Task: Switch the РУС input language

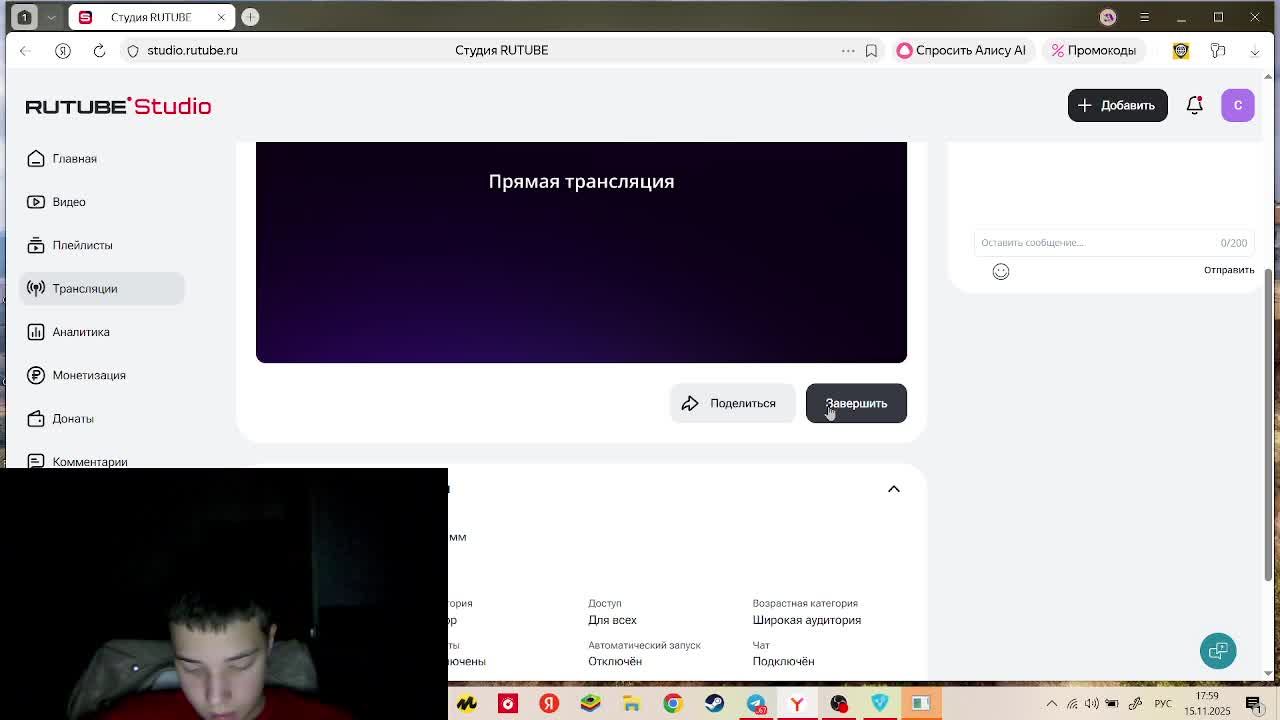Action: [1163, 704]
